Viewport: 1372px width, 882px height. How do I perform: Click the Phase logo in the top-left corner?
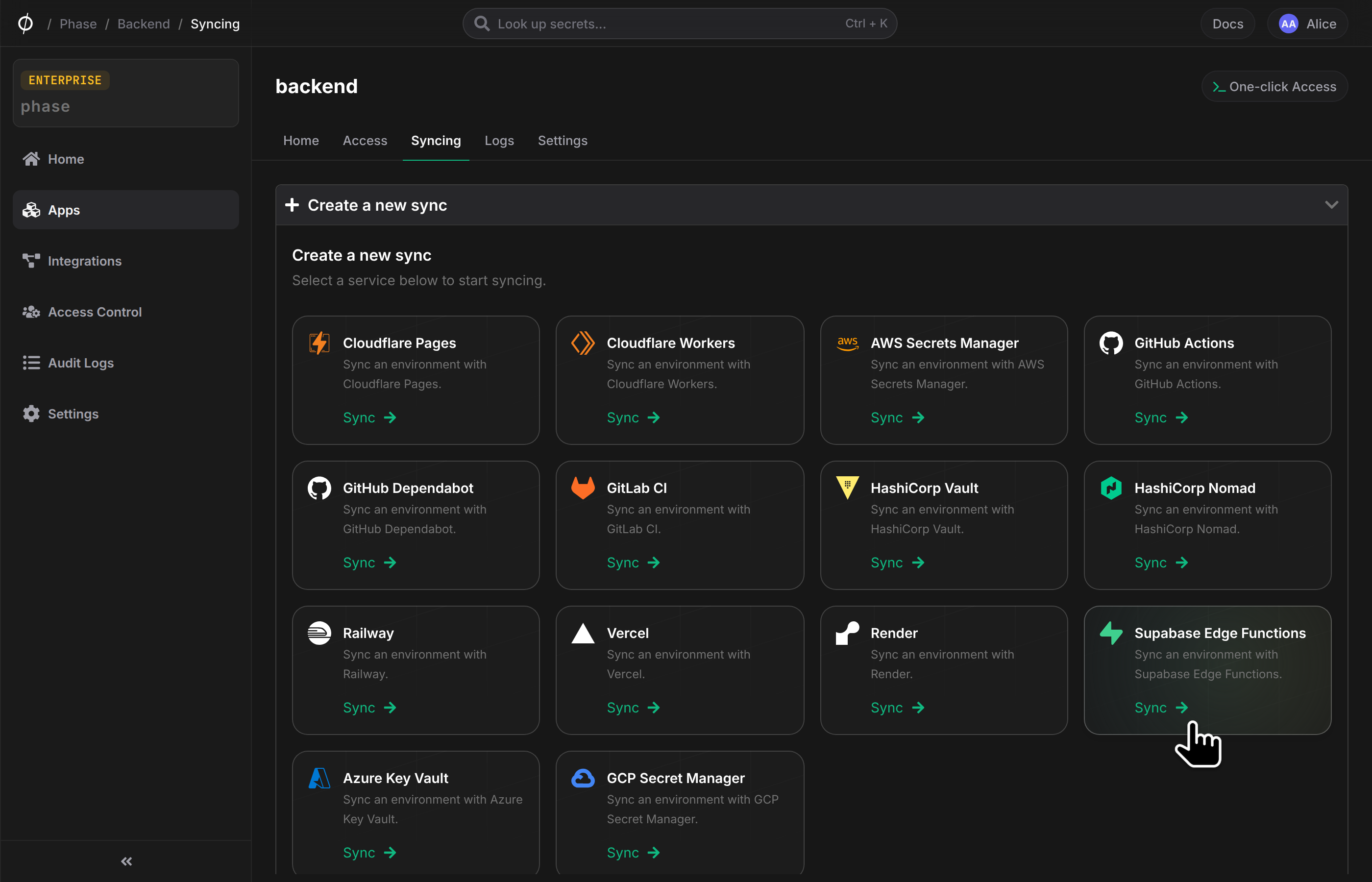click(25, 24)
